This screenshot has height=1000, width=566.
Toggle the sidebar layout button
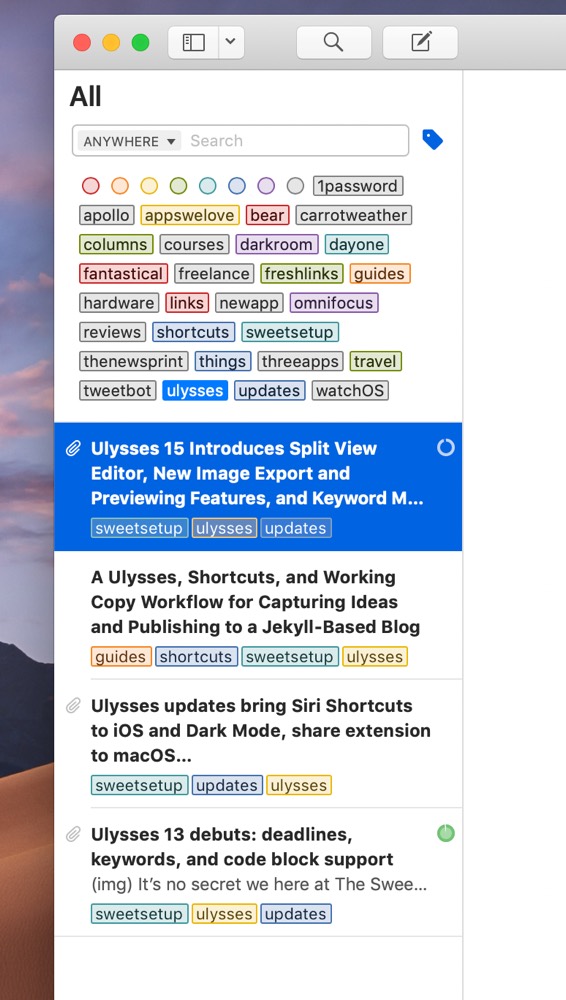tap(193, 43)
